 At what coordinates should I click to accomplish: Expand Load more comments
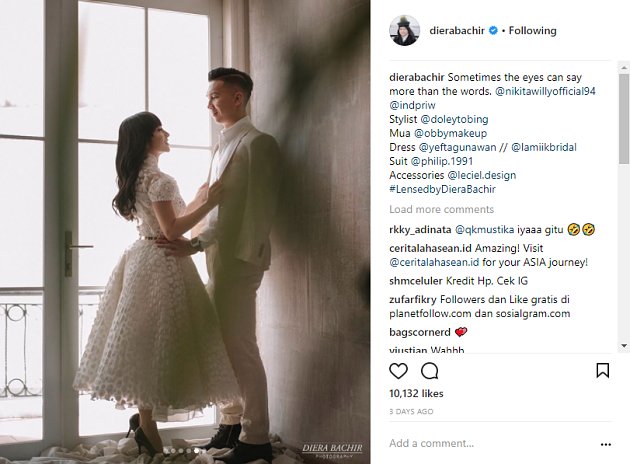(x=441, y=209)
